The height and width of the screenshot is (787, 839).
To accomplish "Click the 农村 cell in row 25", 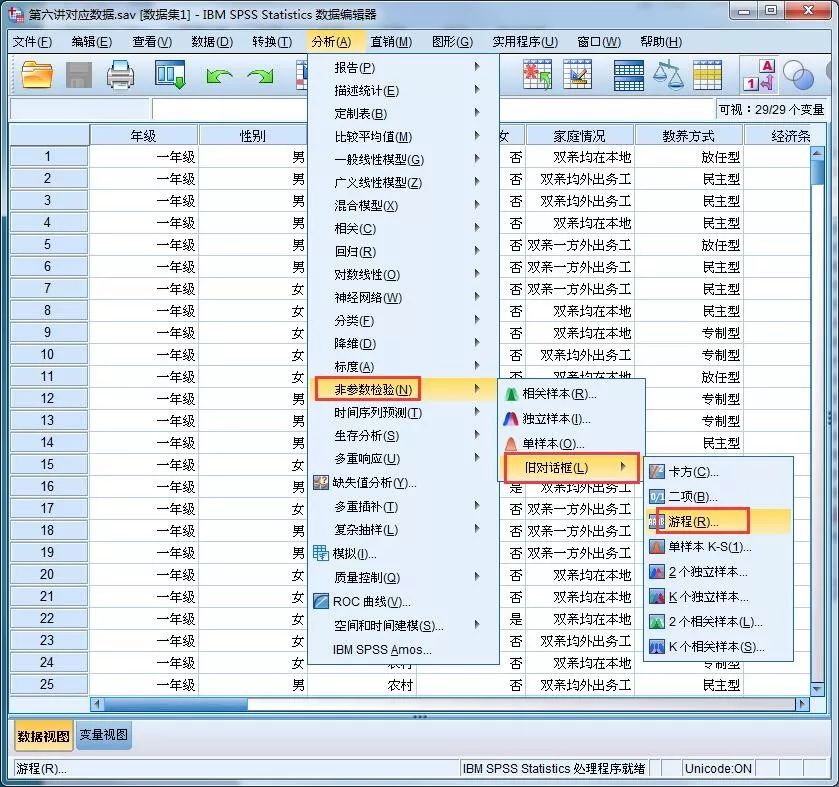I will pos(362,685).
